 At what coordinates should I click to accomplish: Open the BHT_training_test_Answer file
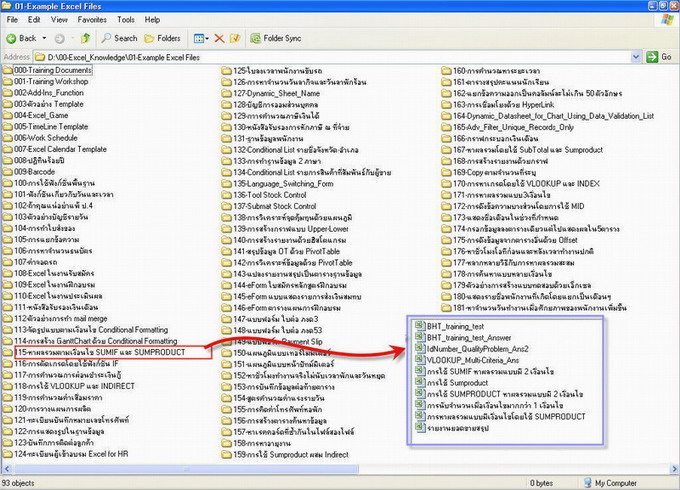pyautogui.click(x=463, y=337)
